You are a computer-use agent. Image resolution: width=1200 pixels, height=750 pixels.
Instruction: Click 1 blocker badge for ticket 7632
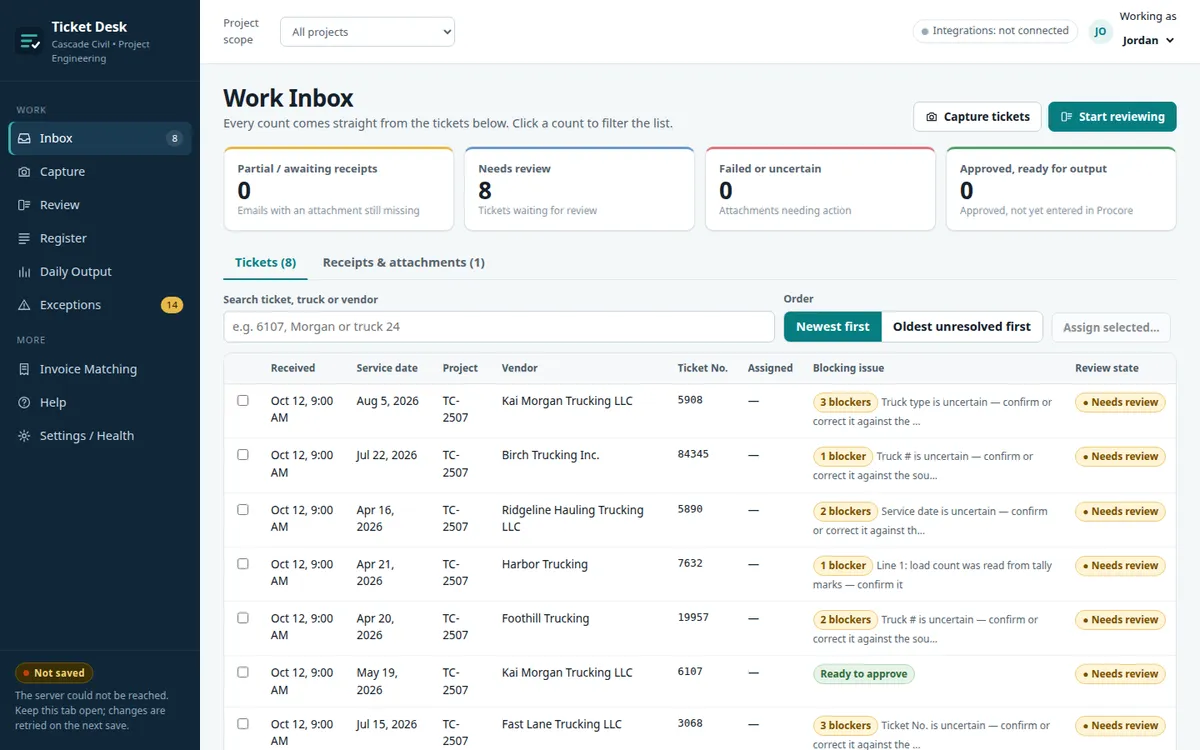pyautogui.click(x=843, y=565)
